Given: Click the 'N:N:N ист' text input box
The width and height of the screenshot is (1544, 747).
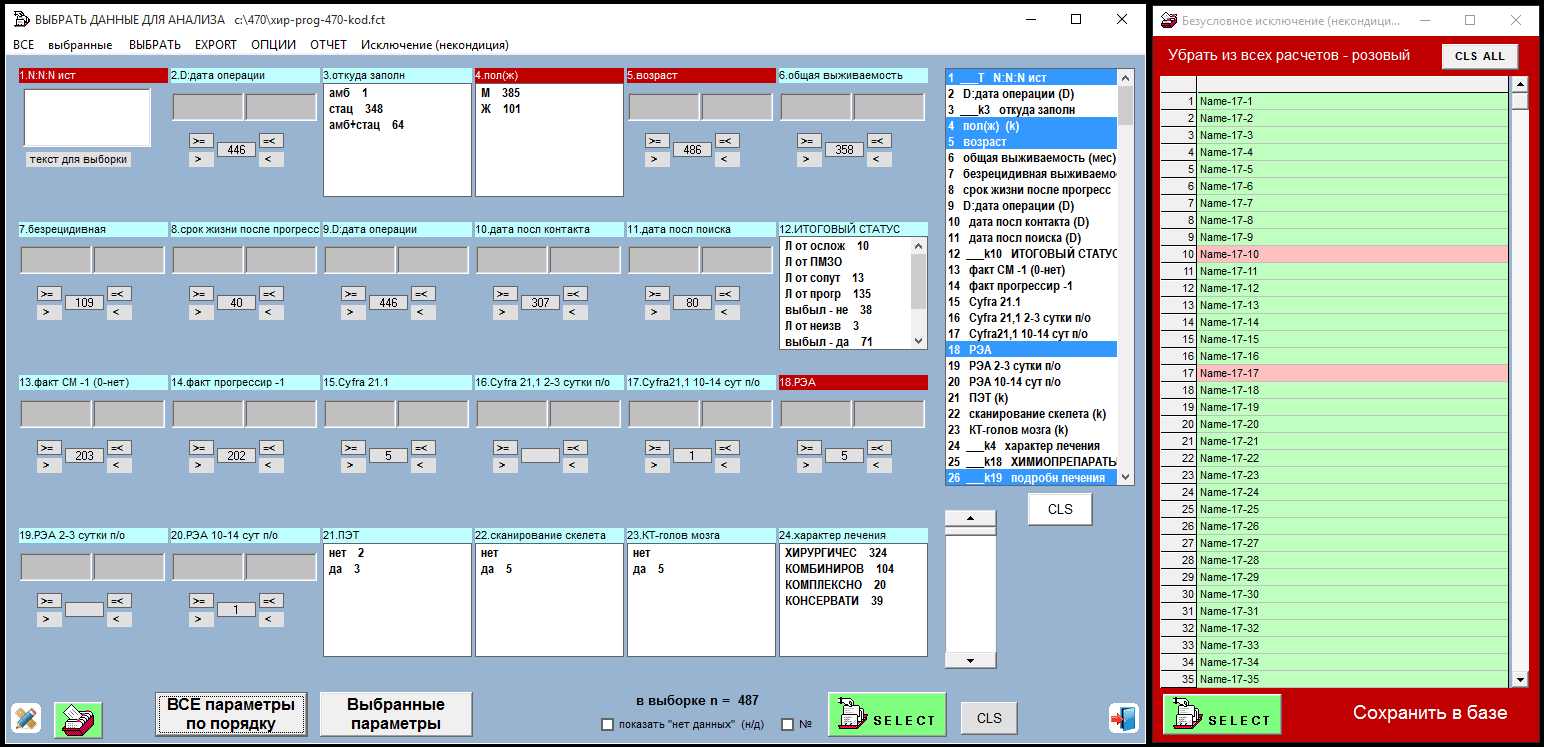Looking at the screenshot, I should pos(87,118).
